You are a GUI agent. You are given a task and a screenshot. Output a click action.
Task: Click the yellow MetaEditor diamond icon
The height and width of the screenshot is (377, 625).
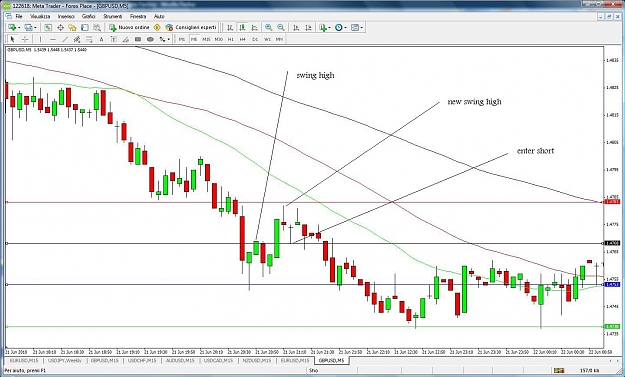[x=157, y=27]
